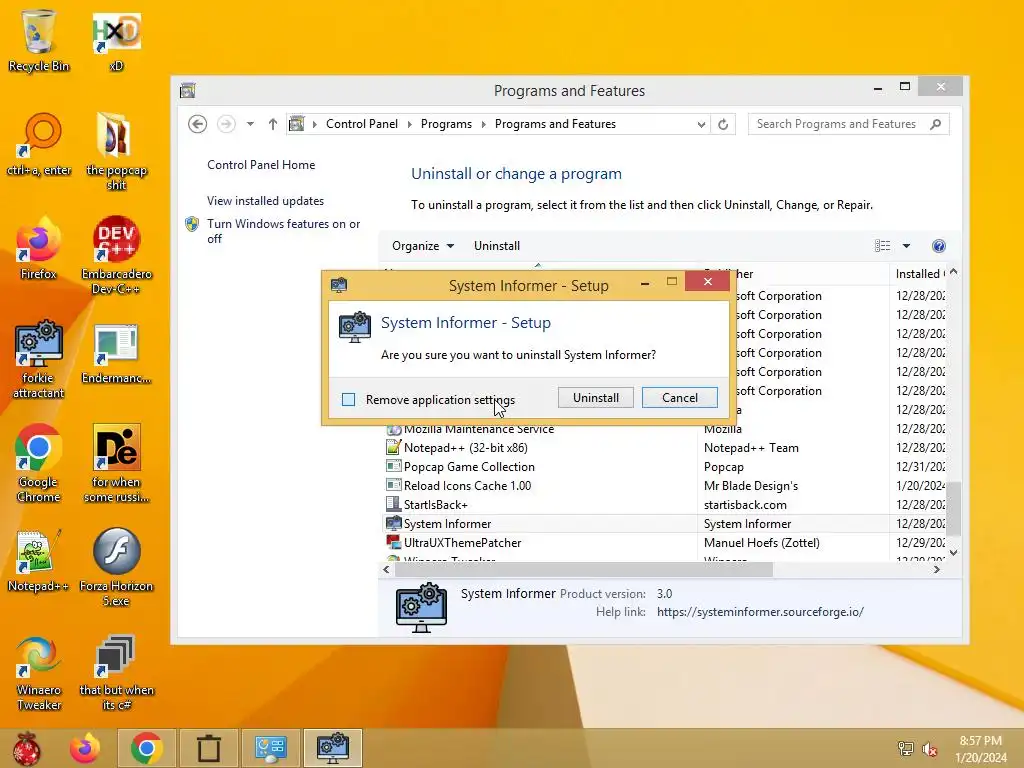Select 'that but when its c#' desktop icon
This screenshot has height=768, width=1024.
116,671
